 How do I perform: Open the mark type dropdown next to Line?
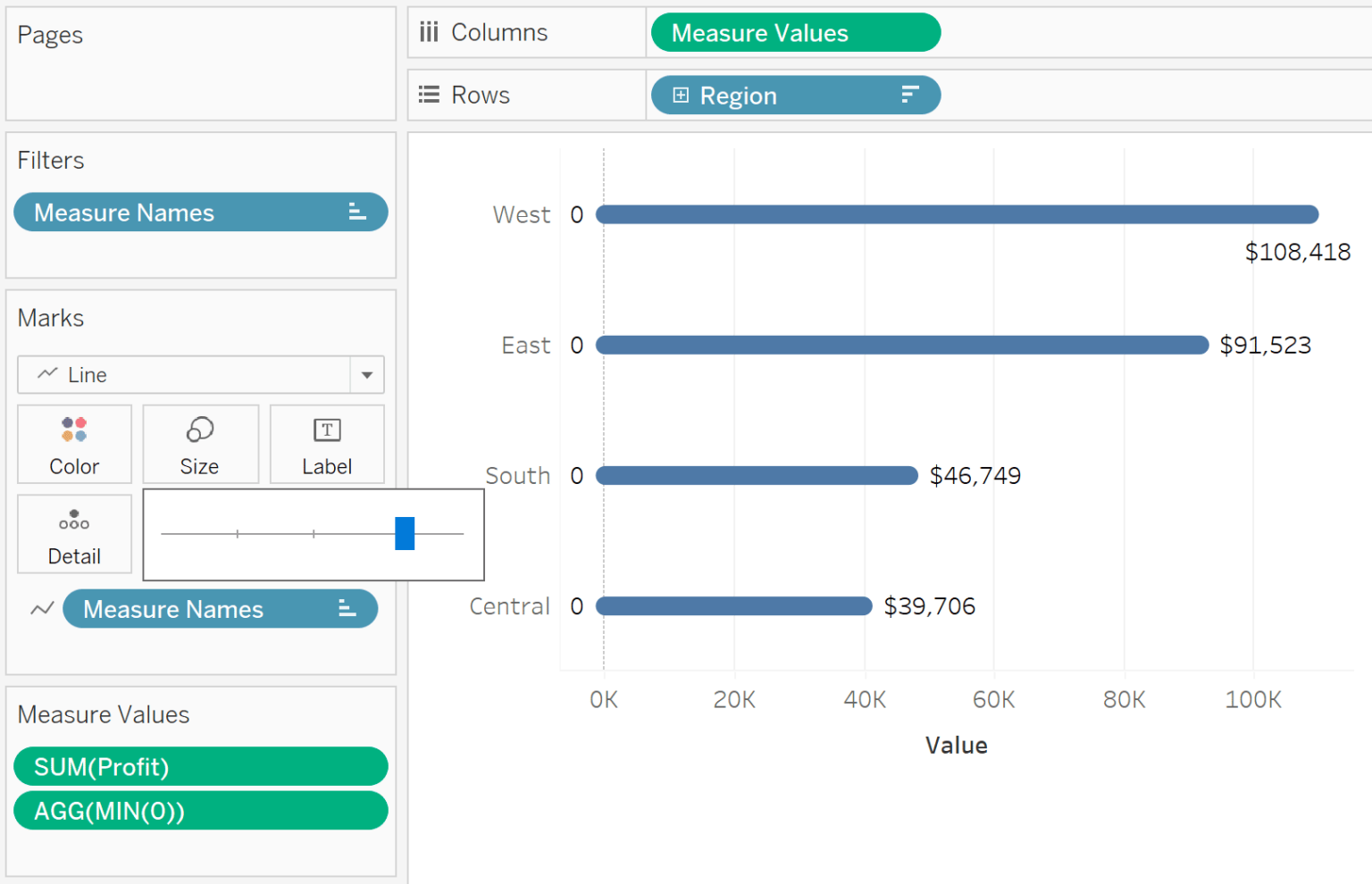click(366, 375)
